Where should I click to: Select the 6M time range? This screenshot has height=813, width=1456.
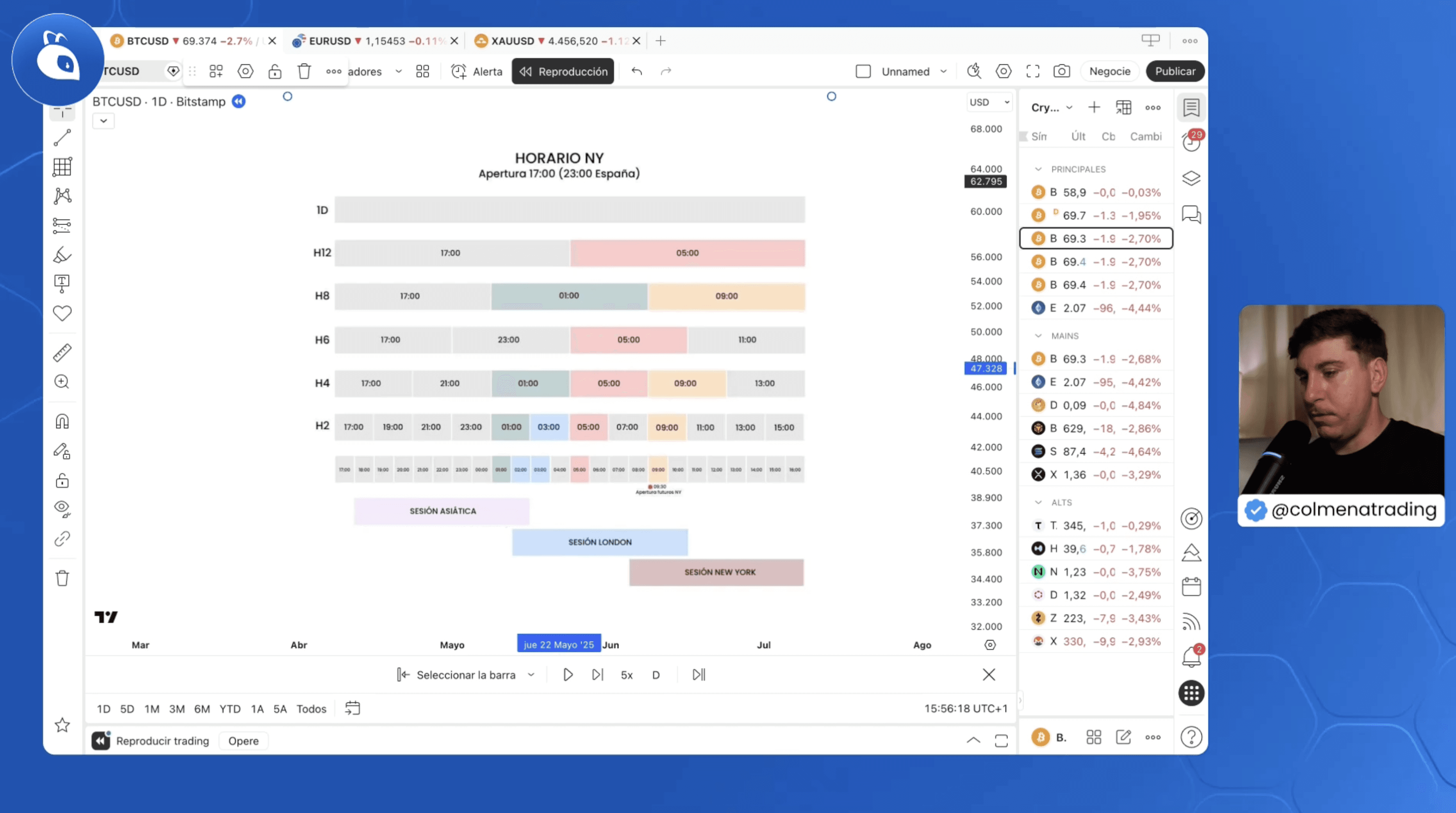[x=202, y=709]
